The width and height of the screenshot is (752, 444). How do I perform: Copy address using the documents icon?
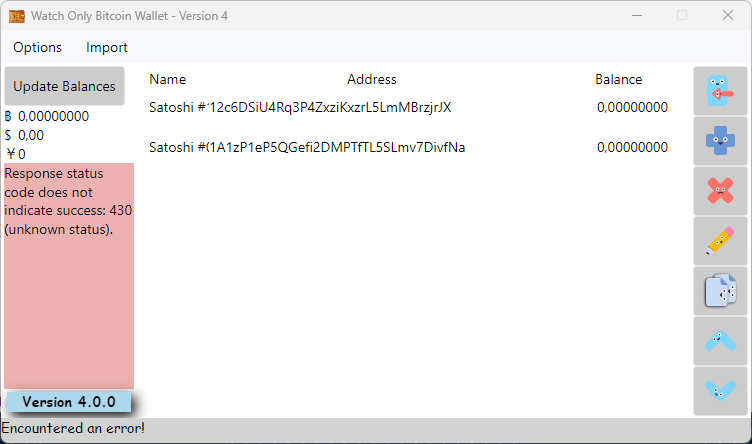point(720,291)
